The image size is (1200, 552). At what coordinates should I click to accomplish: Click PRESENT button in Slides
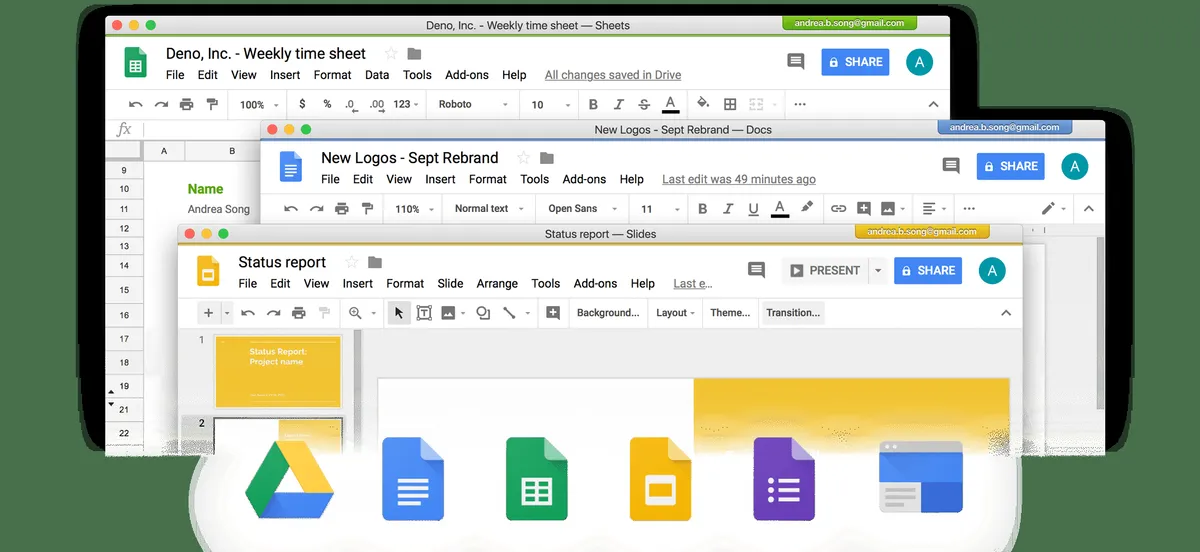(x=825, y=270)
